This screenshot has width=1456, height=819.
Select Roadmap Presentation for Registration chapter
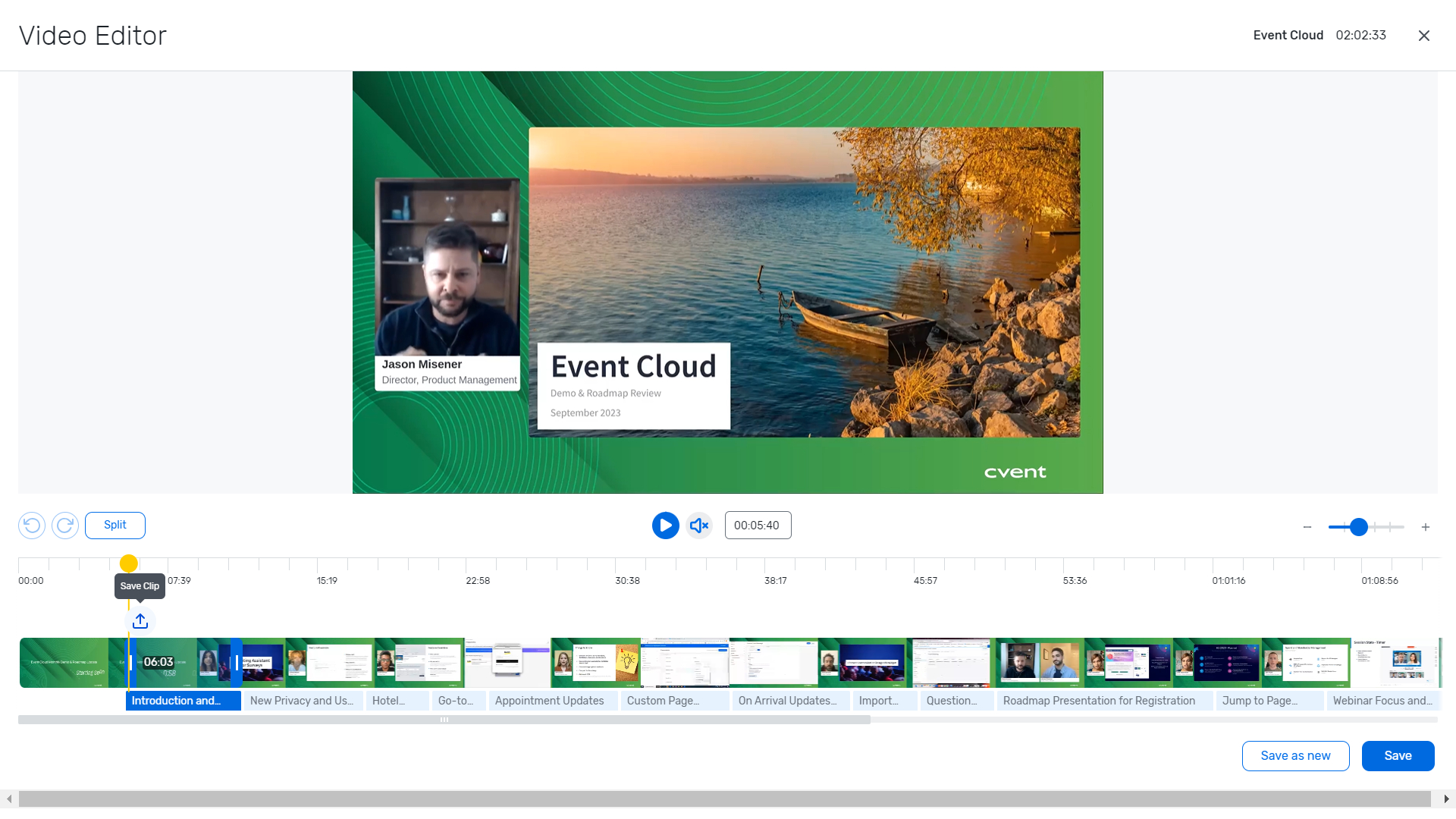click(x=1105, y=701)
